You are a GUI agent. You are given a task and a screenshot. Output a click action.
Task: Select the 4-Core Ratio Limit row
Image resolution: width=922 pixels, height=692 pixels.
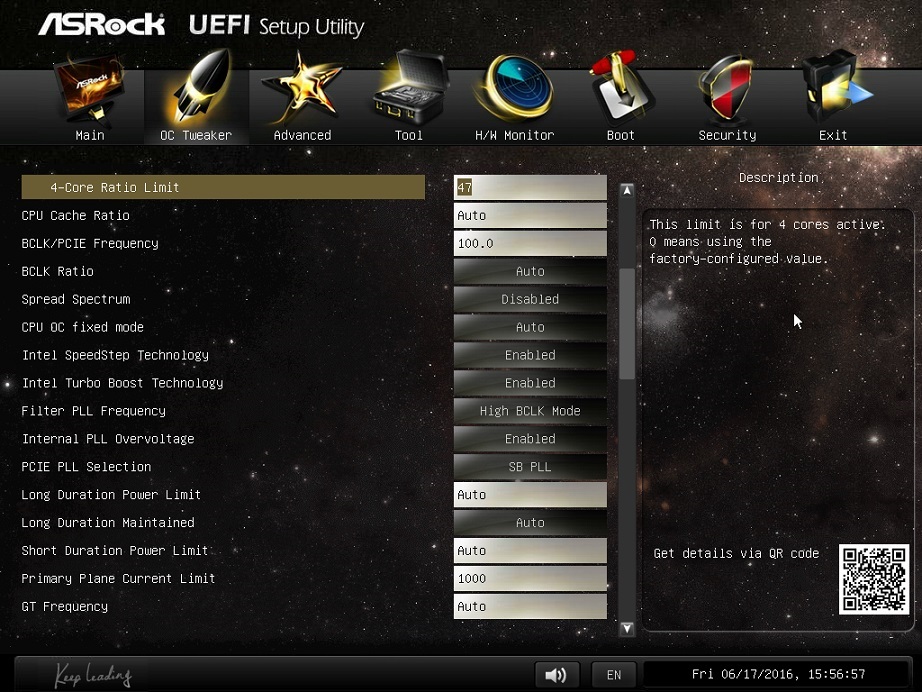click(223, 188)
